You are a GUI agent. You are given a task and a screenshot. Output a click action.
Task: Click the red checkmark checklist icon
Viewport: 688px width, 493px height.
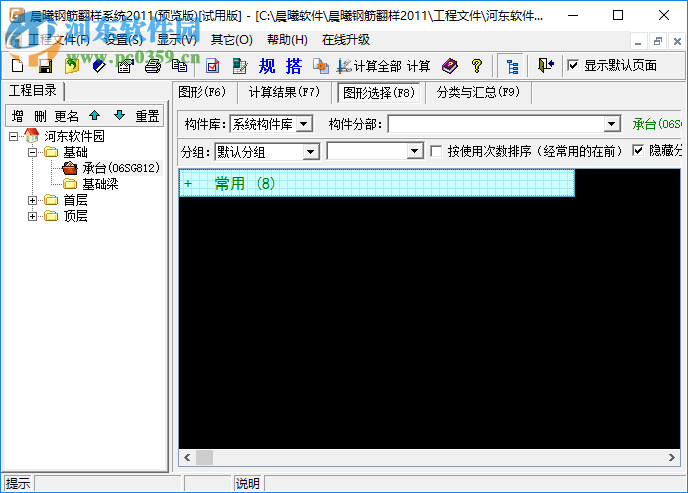(x=212, y=66)
